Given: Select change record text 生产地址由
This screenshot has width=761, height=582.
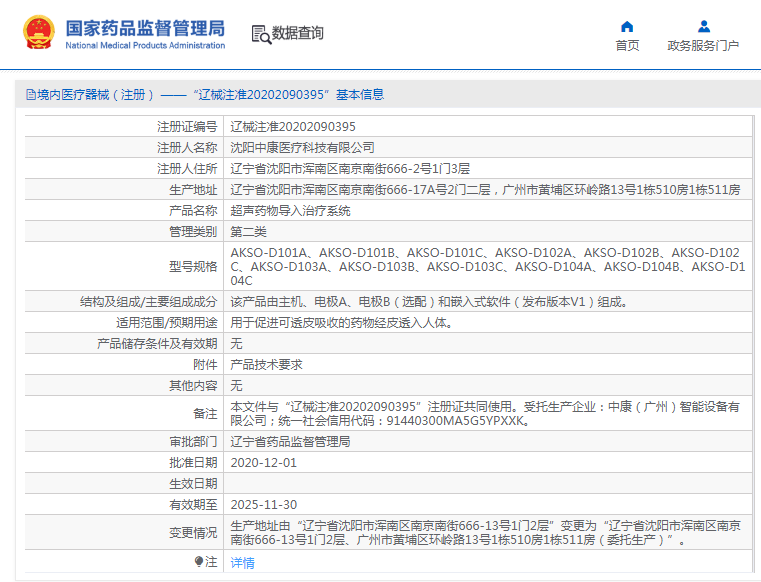Looking at the screenshot, I should (485, 532).
